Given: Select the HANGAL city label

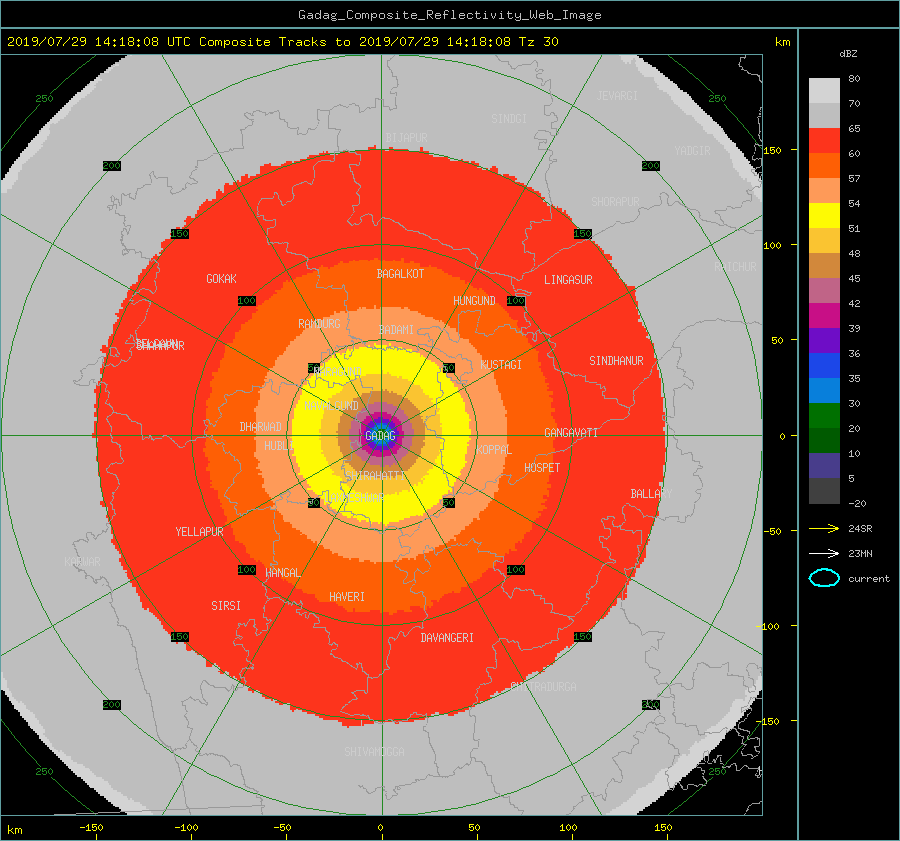Looking at the screenshot, I should pyautogui.click(x=282, y=573).
